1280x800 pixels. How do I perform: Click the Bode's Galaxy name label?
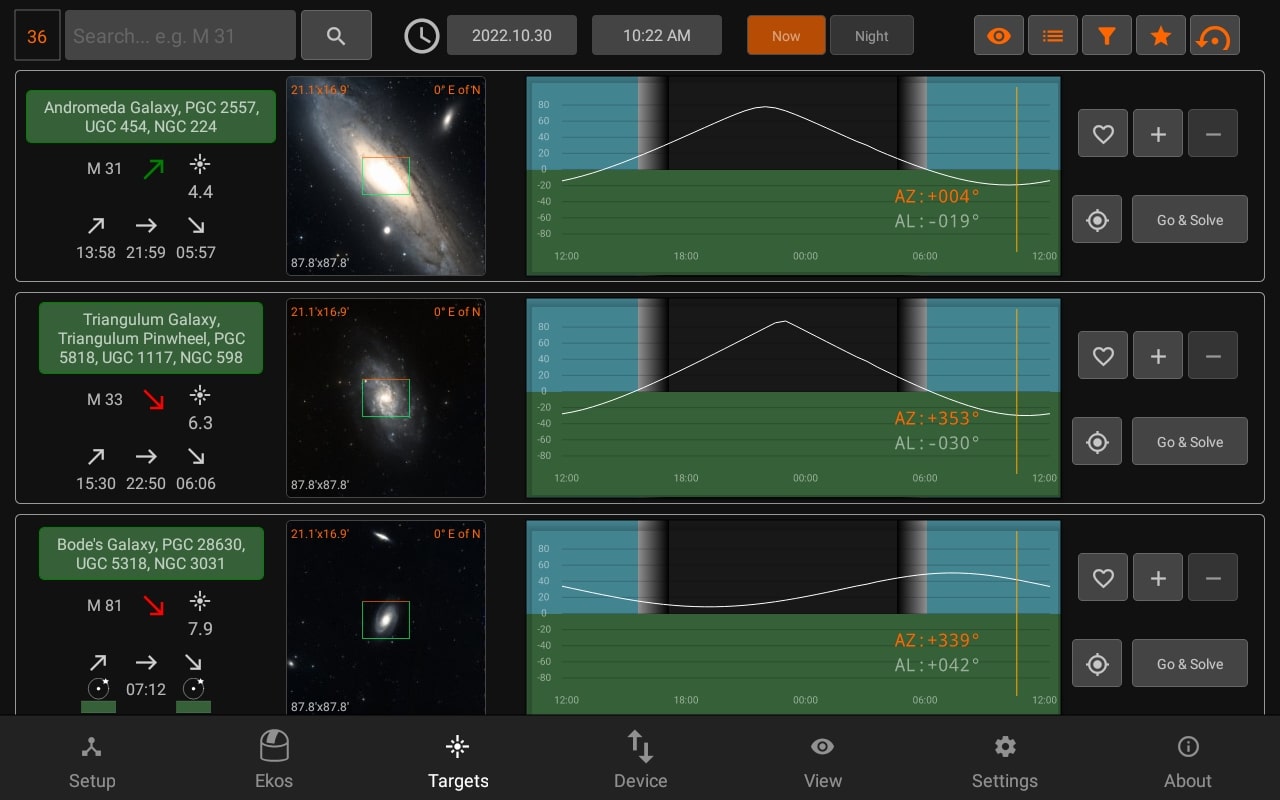coord(151,553)
